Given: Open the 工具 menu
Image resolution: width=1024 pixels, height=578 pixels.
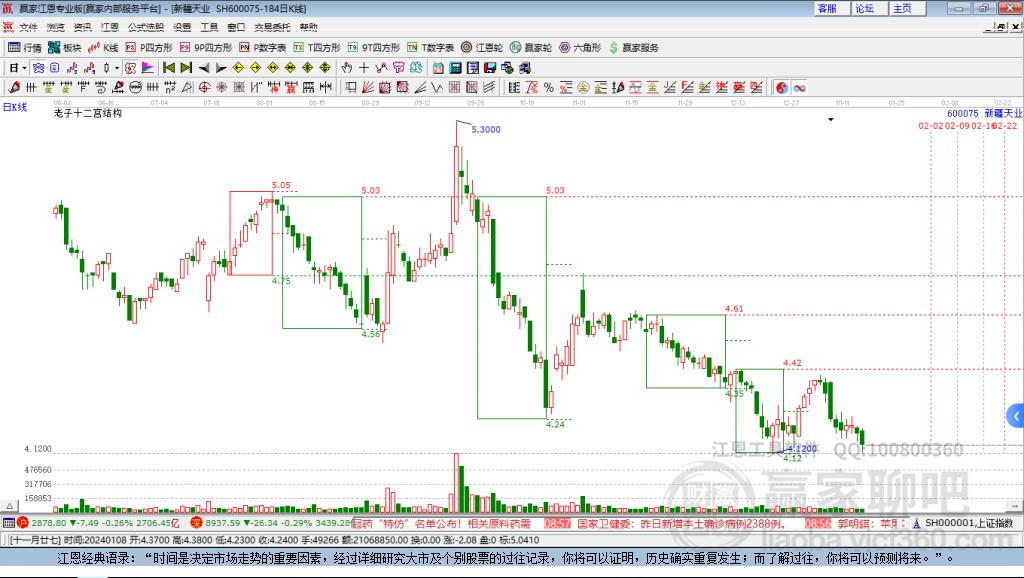Looking at the screenshot, I should (209, 27).
